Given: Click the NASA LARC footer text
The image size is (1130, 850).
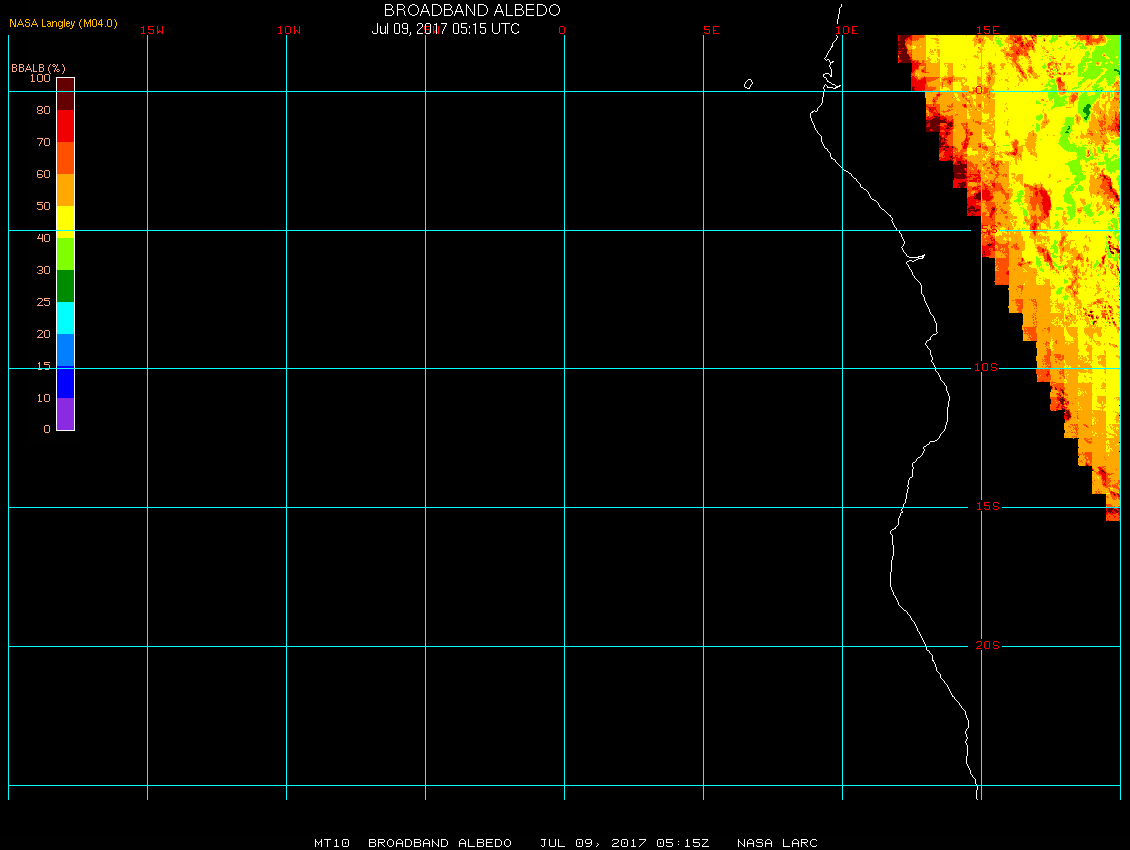Looking at the screenshot, I should click(x=777, y=843).
